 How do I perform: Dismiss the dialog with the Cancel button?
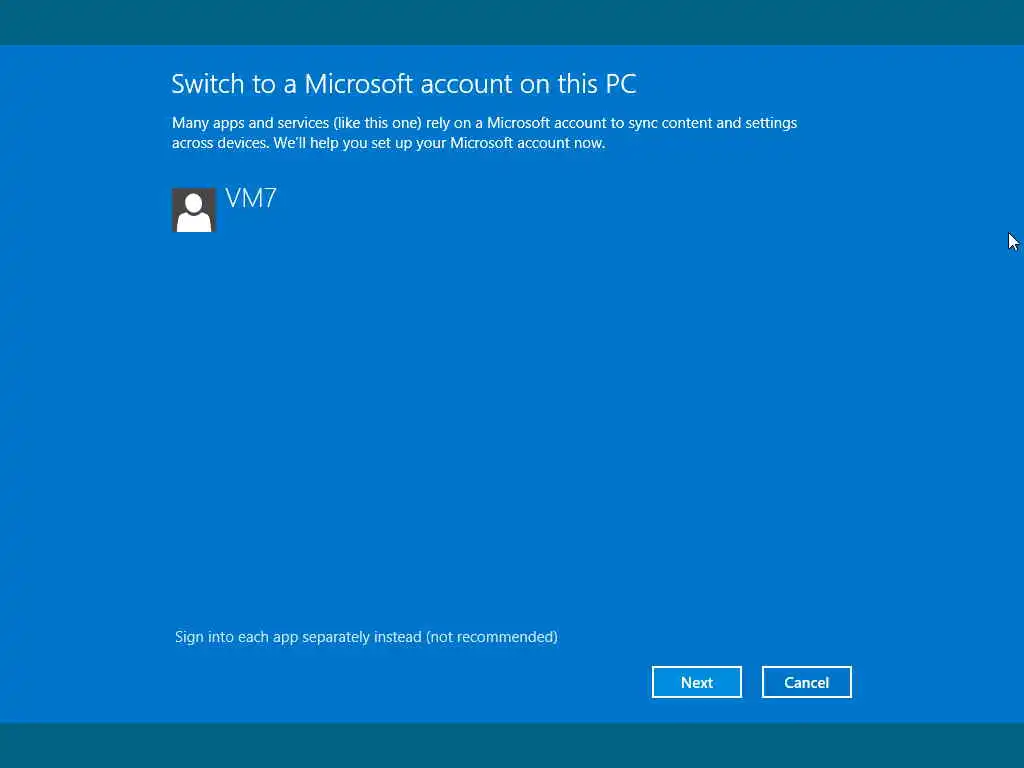[806, 682]
